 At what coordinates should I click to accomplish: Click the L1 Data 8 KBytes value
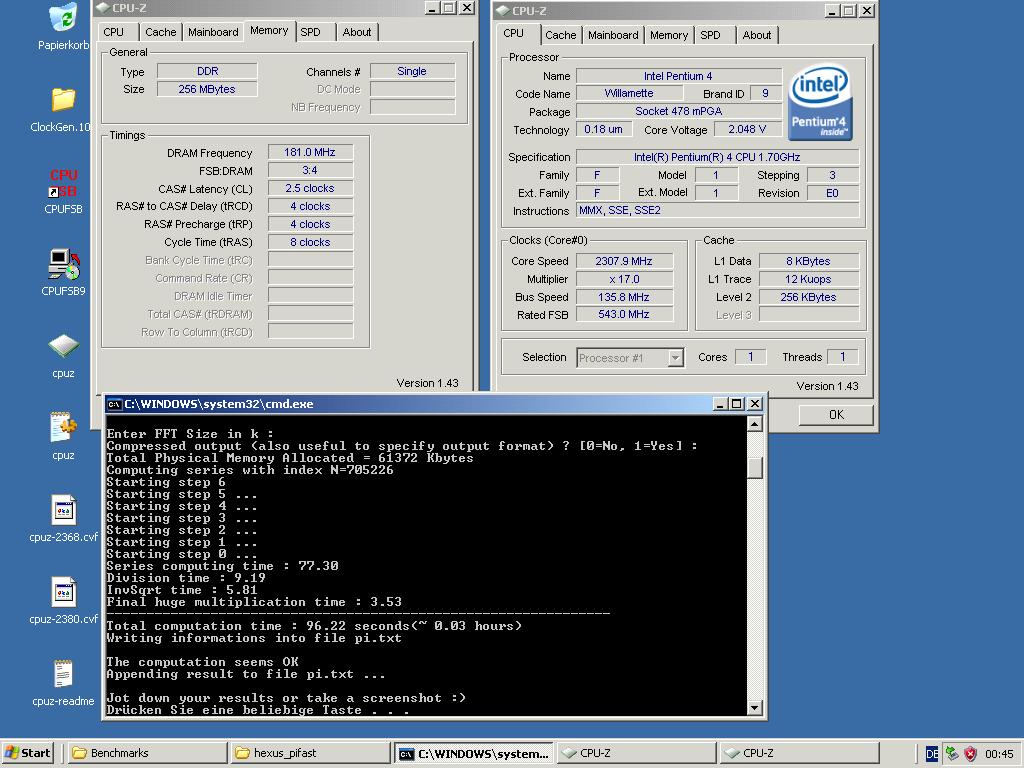click(x=808, y=261)
